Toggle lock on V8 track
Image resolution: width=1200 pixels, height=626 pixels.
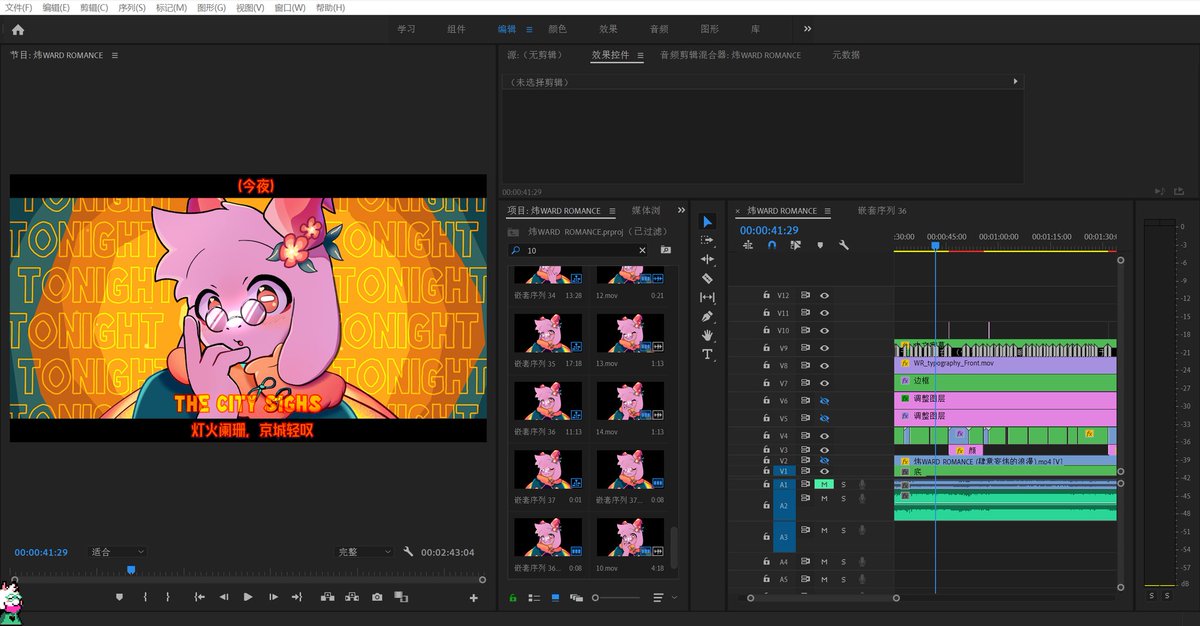coord(766,365)
